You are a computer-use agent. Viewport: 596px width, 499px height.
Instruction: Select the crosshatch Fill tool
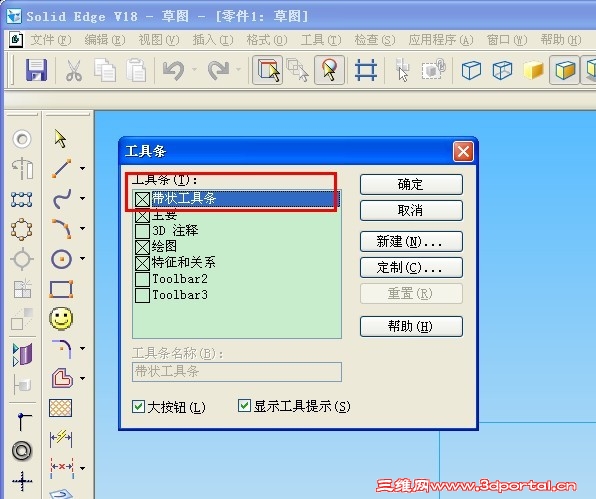(x=60, y=408)
